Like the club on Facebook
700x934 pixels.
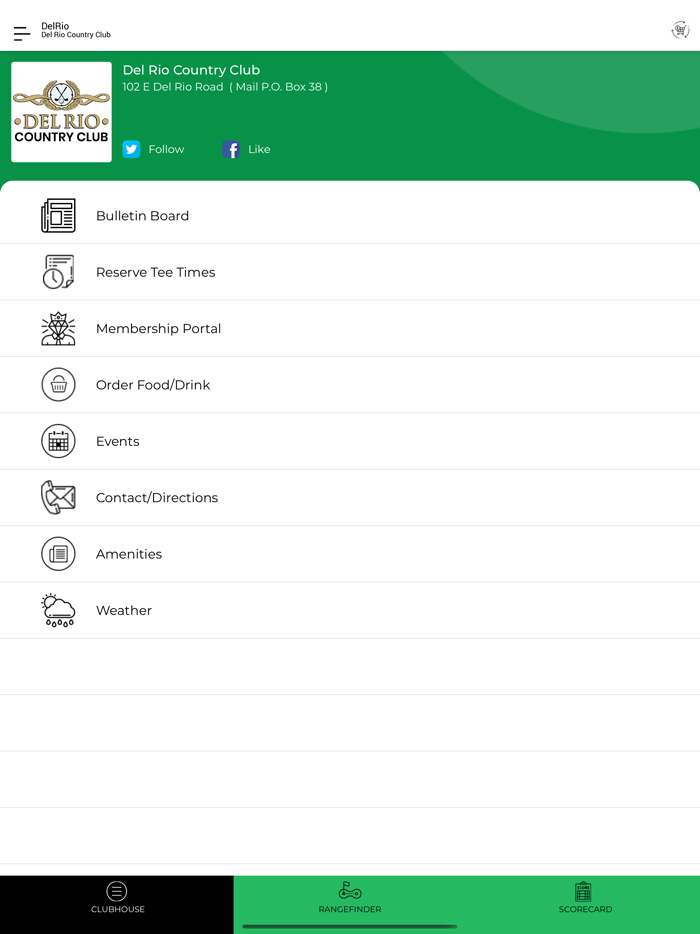259,149
